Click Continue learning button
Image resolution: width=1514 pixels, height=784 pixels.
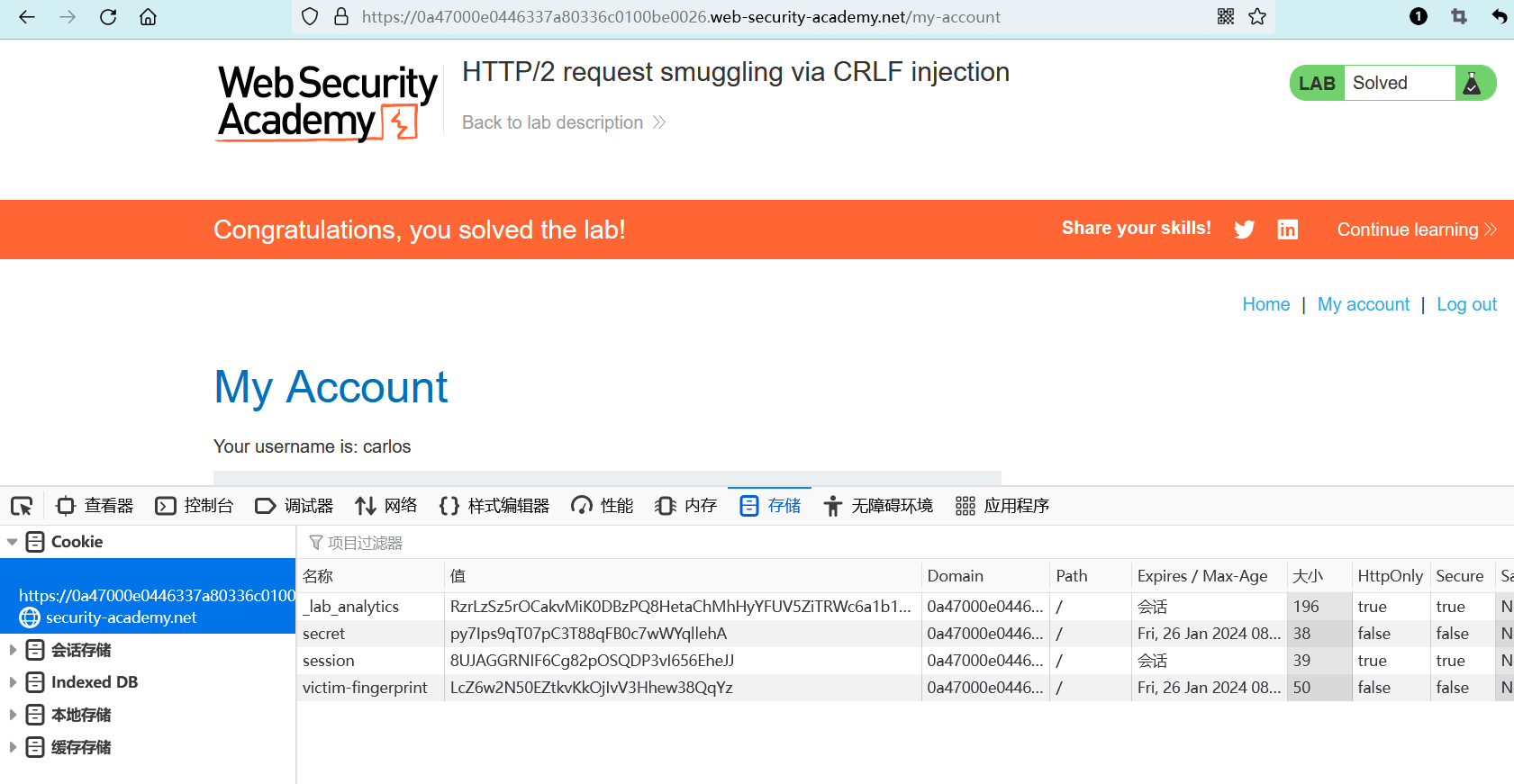click(1416, 230)
